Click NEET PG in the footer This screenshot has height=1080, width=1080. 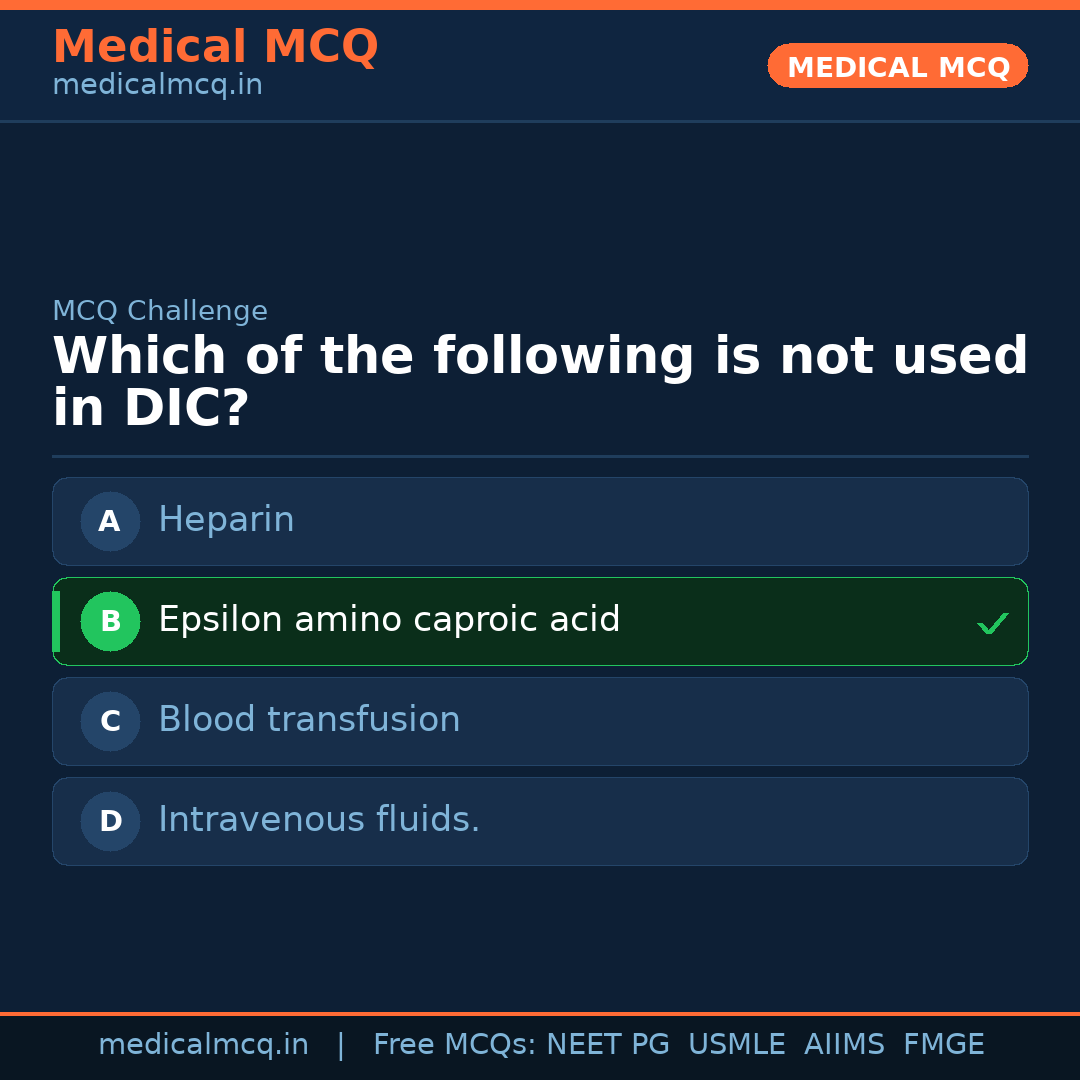pos(608,1045)
